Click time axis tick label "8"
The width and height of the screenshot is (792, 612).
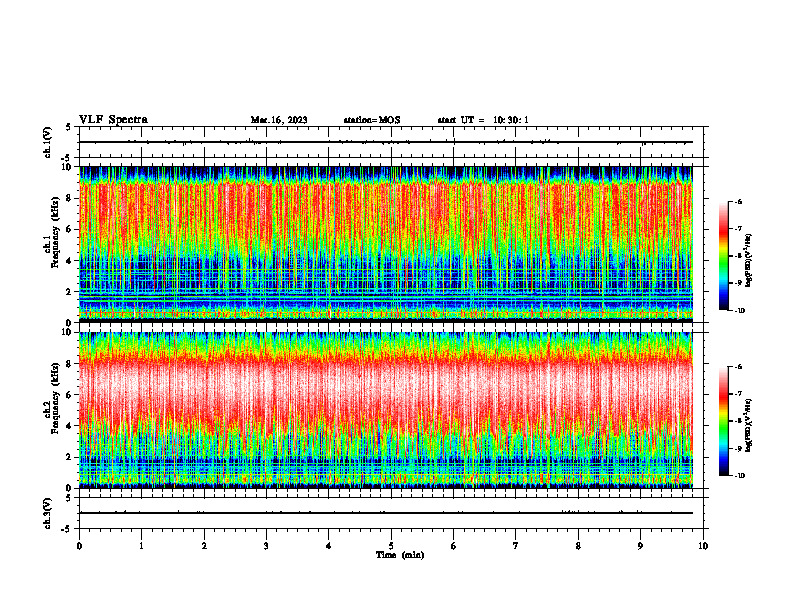[578, 546]
